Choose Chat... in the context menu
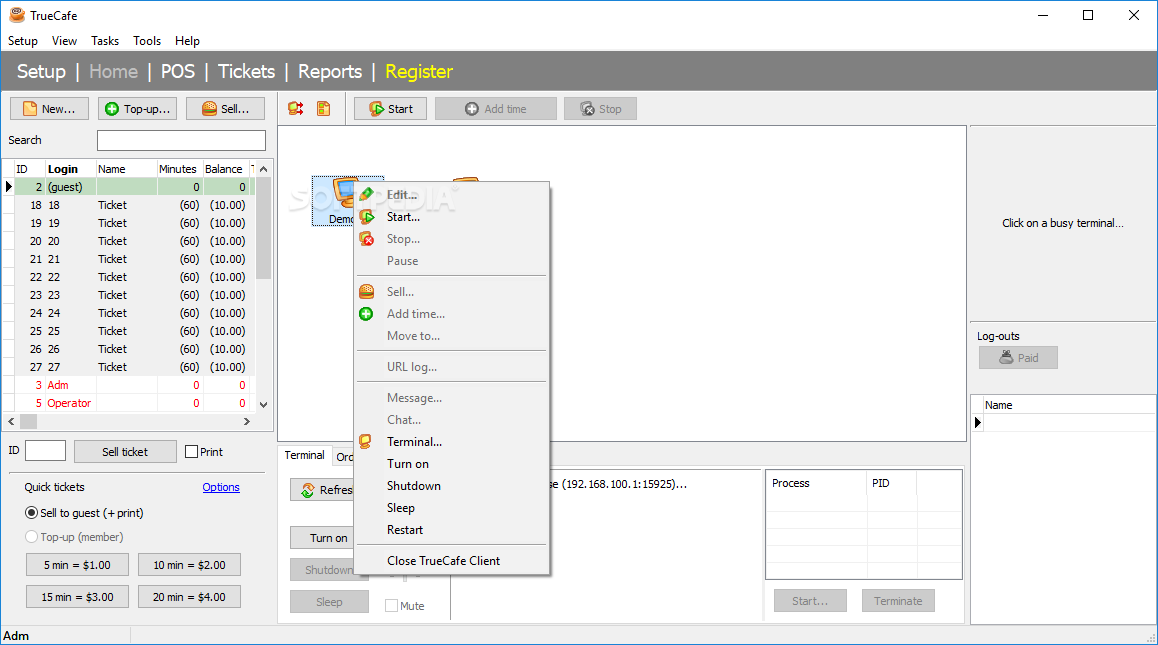Viewport: 1158px width, 645px height. tap(452, 420)
